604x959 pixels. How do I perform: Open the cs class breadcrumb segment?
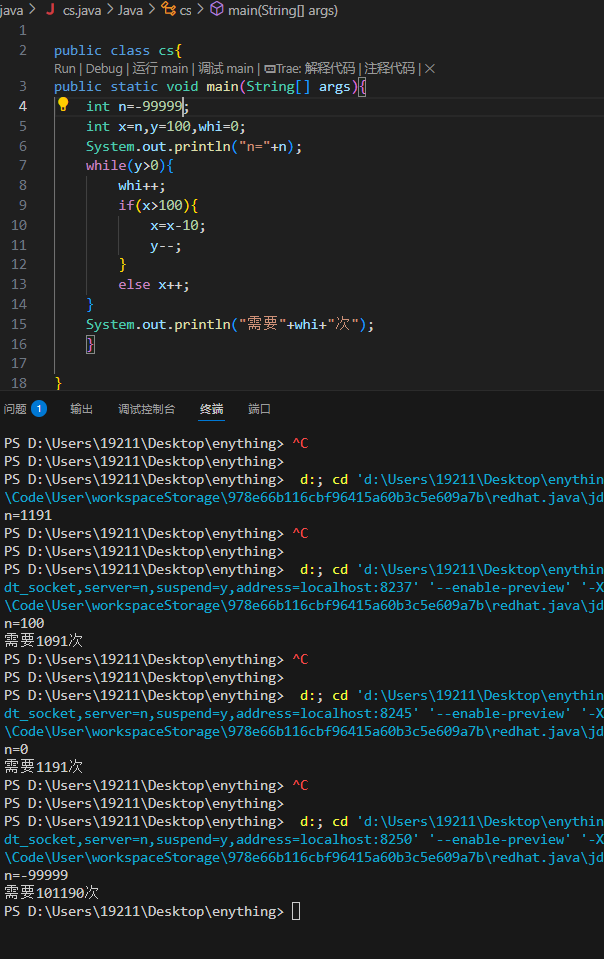click(186, 10)
